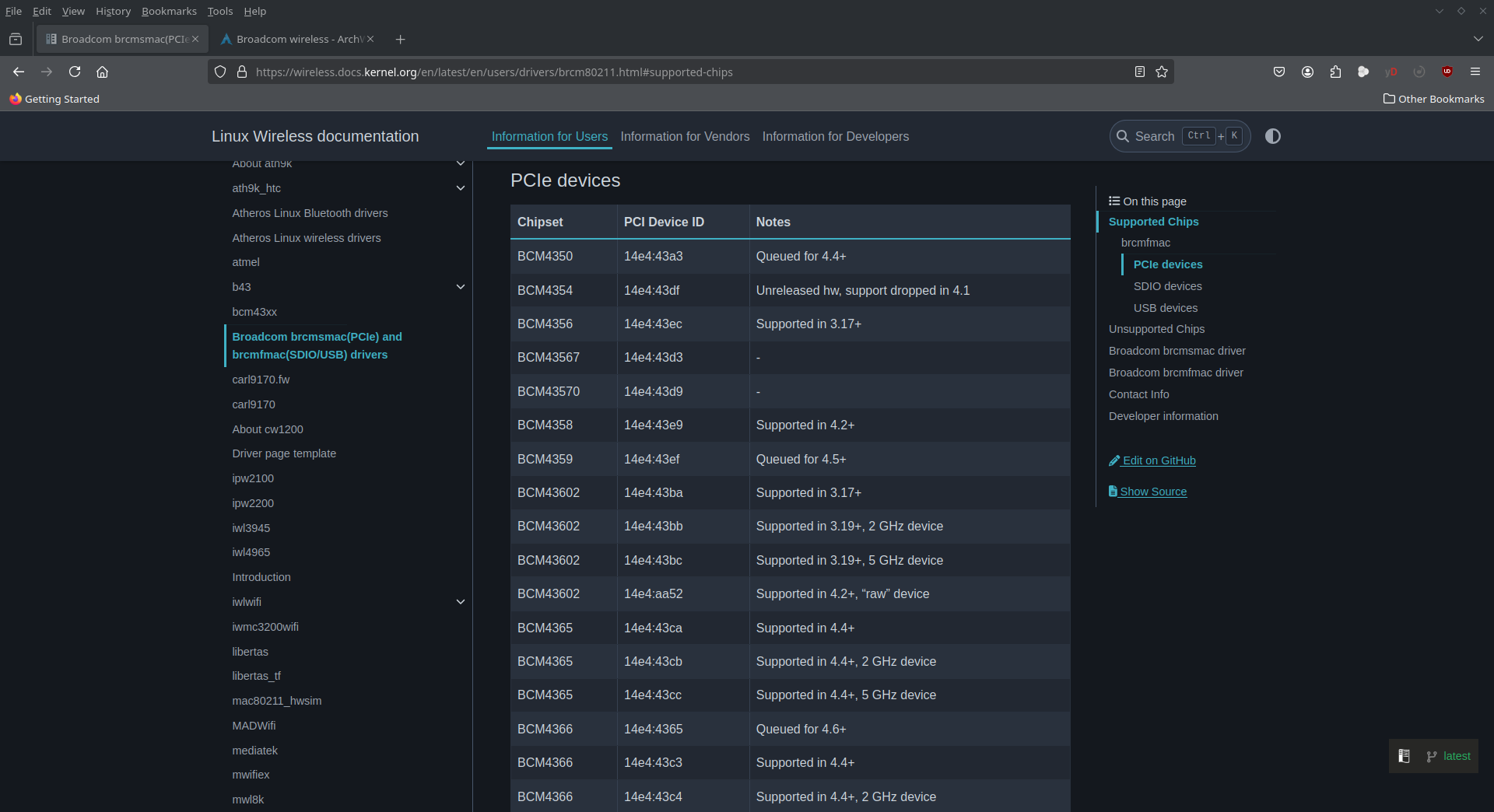
Task: Click the forward navigation arrow
Action: 47,72
